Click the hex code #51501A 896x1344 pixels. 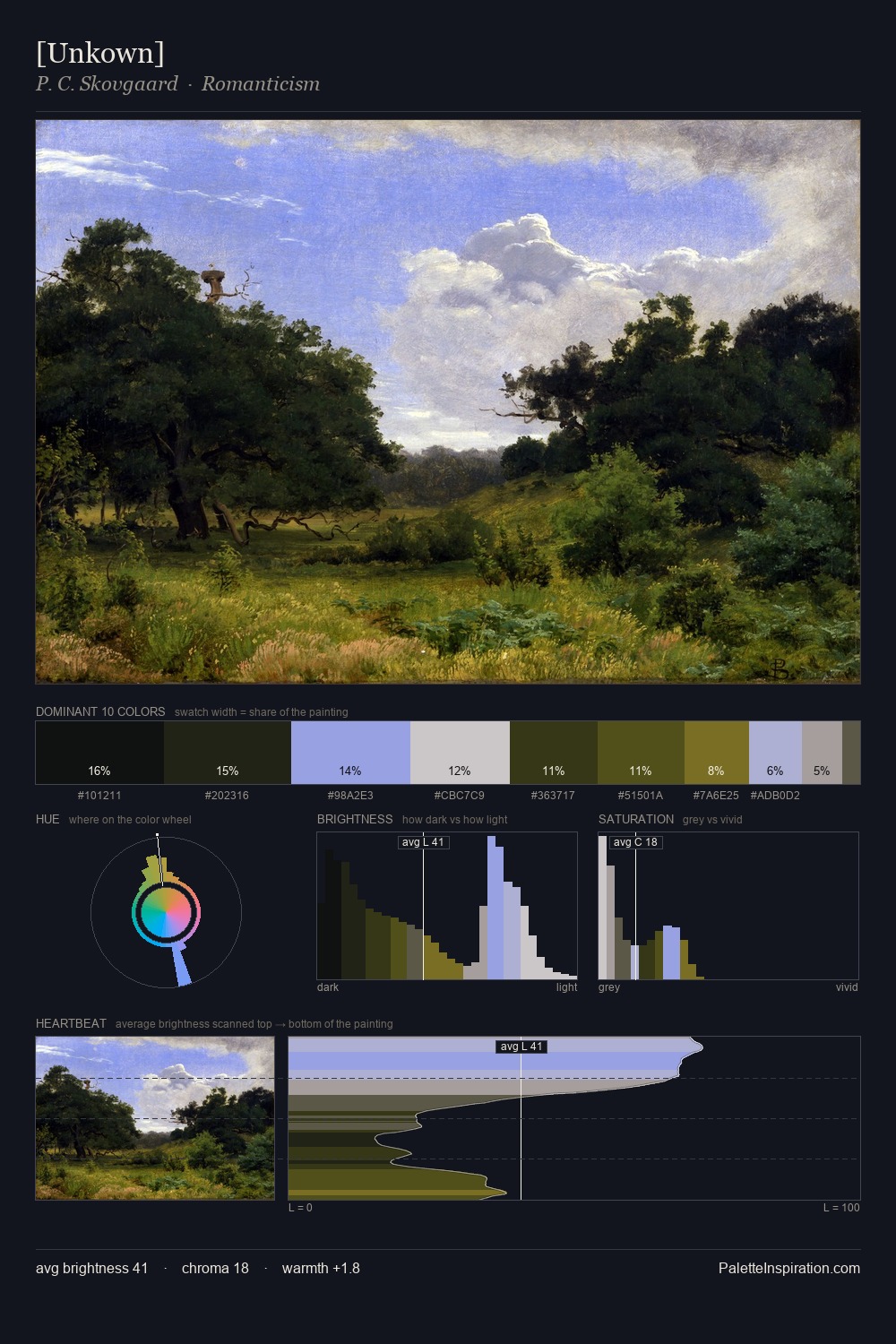(641, 796)
